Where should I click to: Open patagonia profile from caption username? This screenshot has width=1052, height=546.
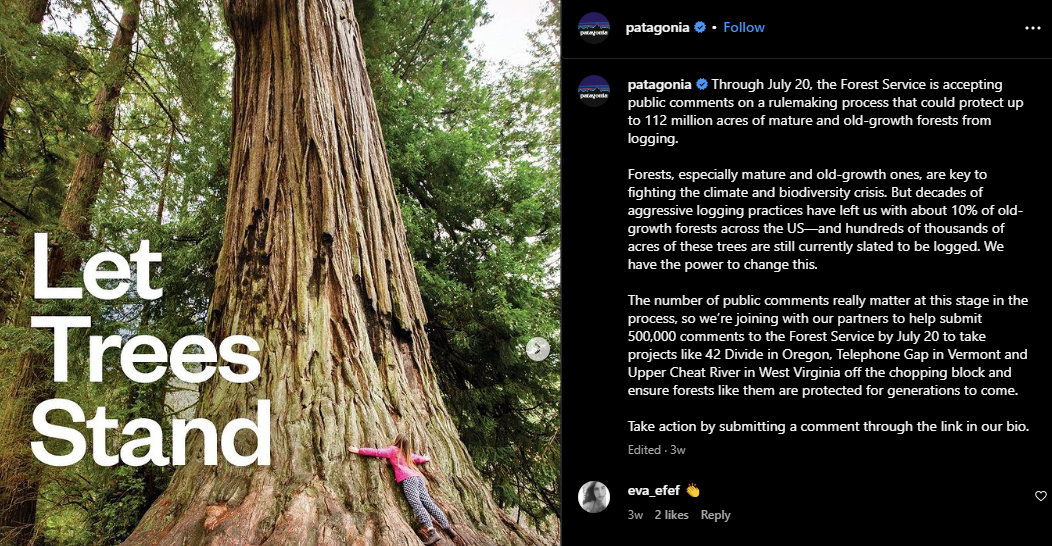(x=659, y=85)
